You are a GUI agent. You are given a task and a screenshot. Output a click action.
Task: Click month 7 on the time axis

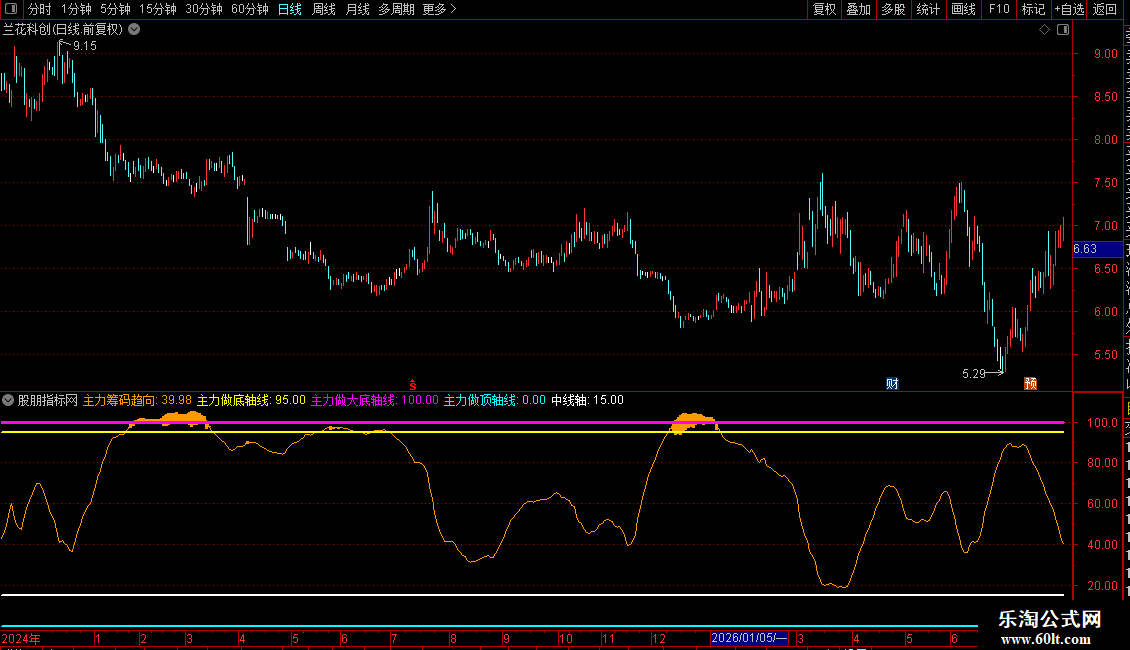(x=394, y=639)
